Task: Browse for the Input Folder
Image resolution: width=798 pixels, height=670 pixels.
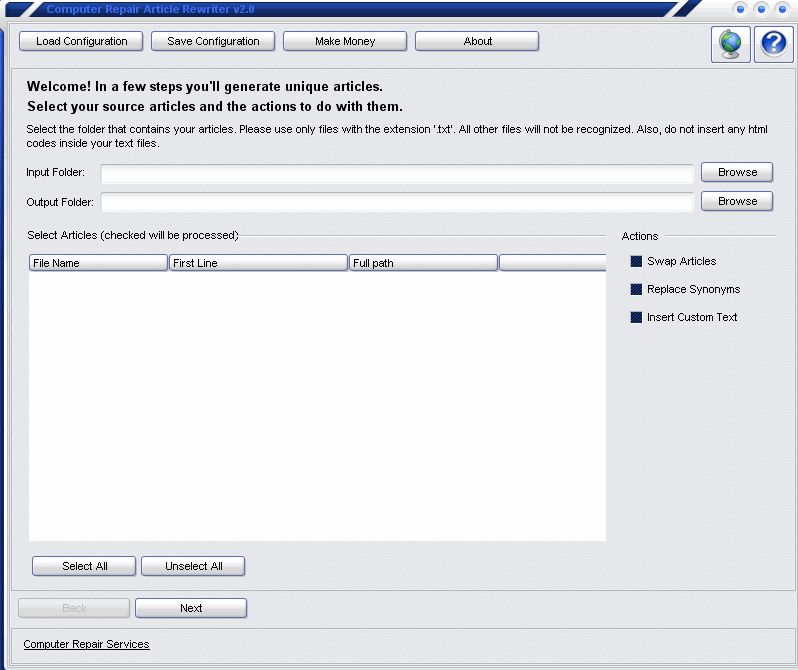Action: click(737, 172)
